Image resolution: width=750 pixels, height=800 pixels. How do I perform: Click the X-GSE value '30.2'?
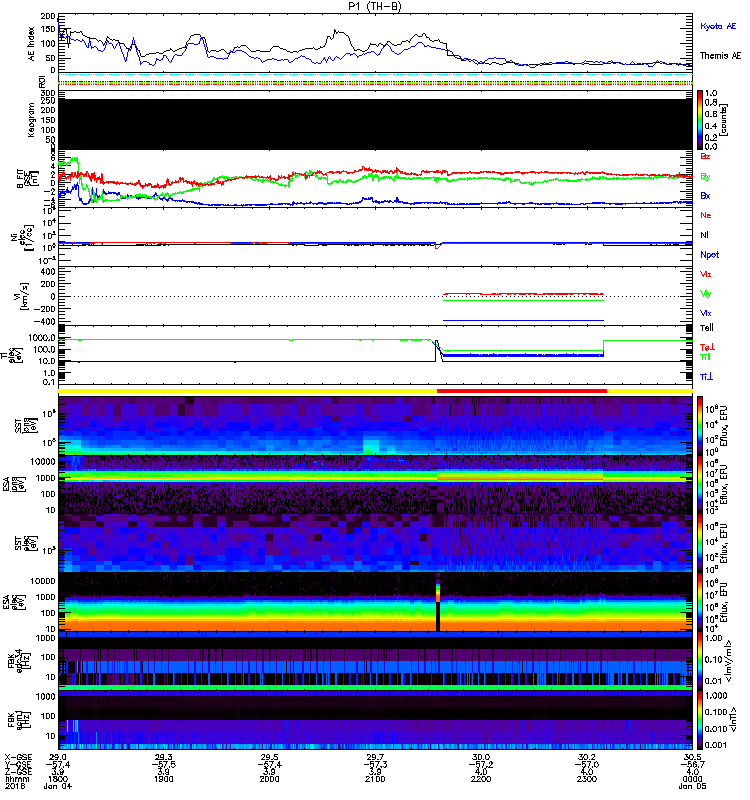[x=587, y=757]
